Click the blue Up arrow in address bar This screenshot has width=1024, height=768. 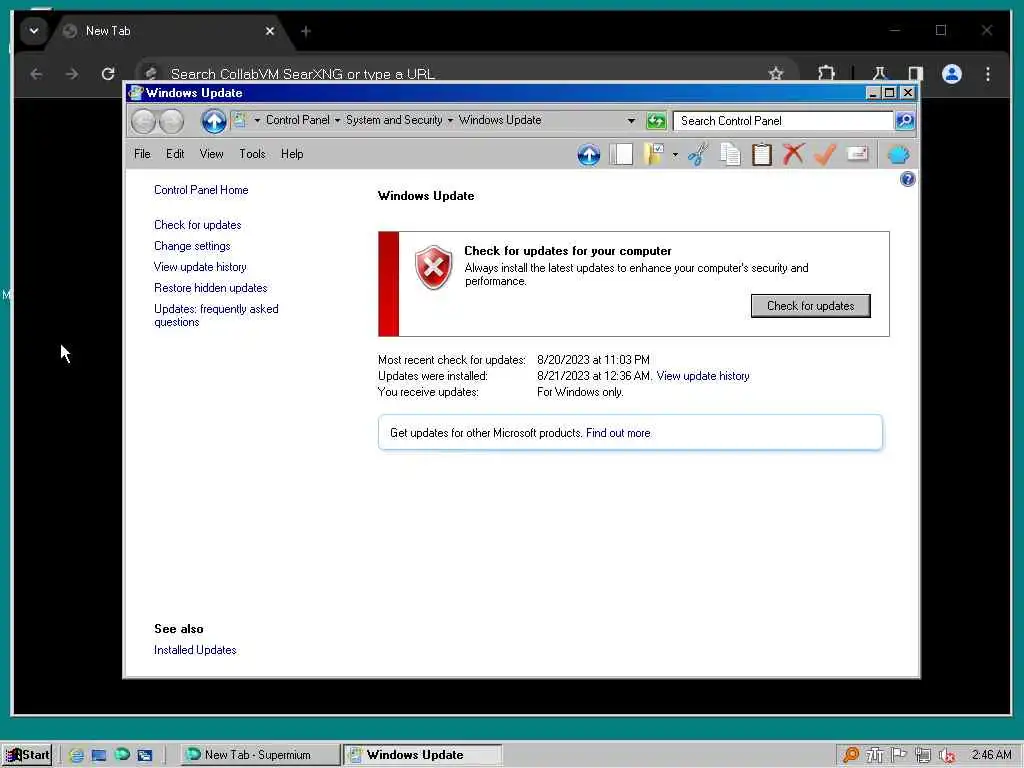click(213, 121)
